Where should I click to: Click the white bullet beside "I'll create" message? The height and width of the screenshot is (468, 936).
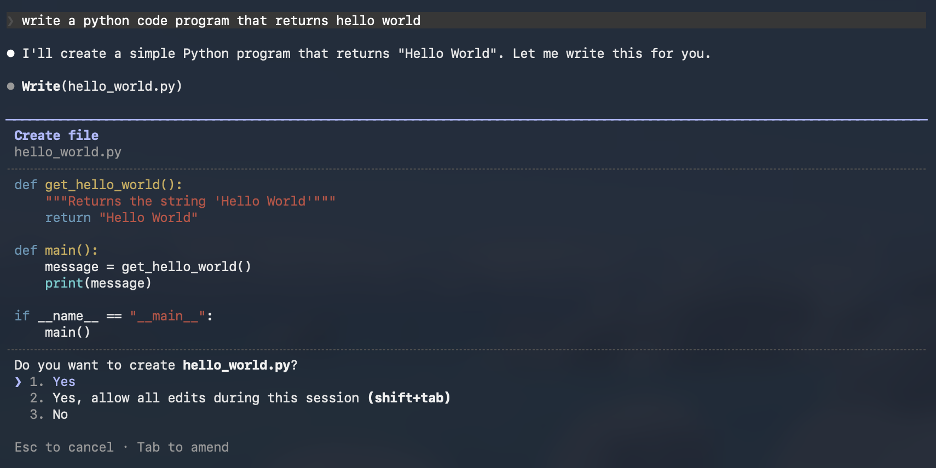[x=10, y=53]
